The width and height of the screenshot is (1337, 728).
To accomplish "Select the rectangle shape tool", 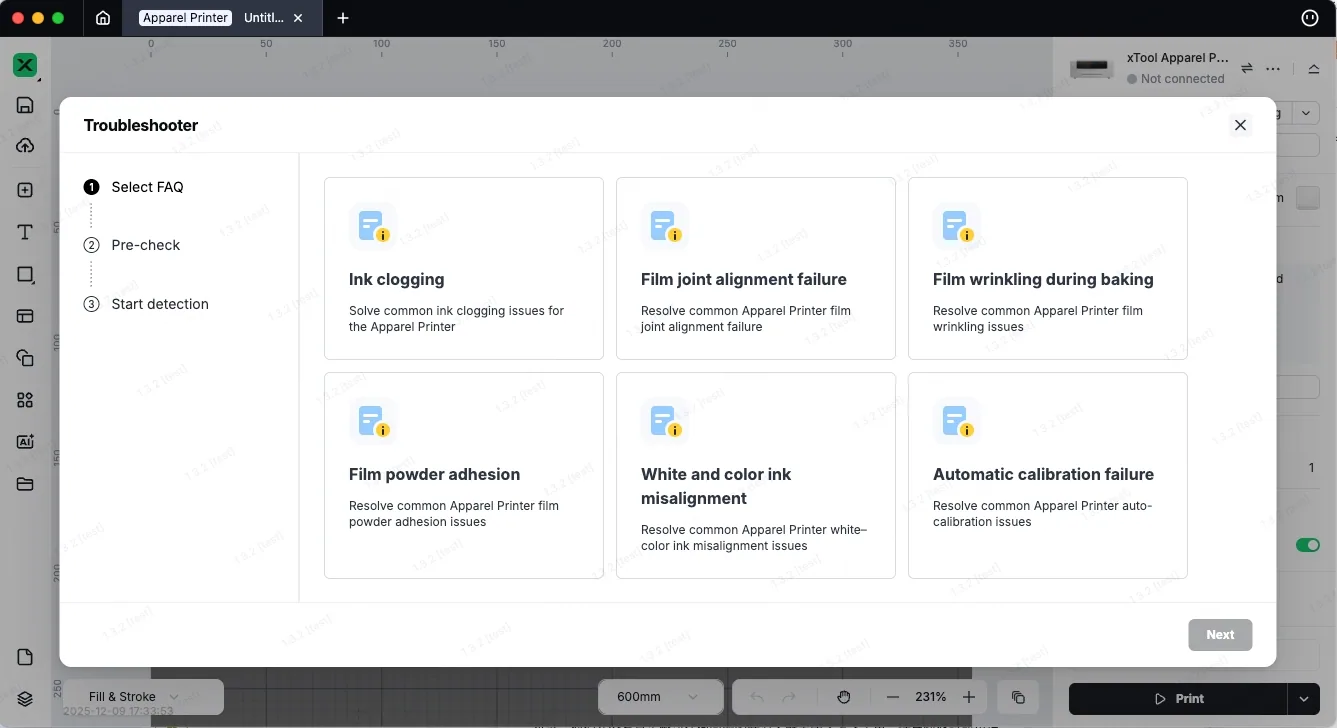I will click(x=25, y=274).
